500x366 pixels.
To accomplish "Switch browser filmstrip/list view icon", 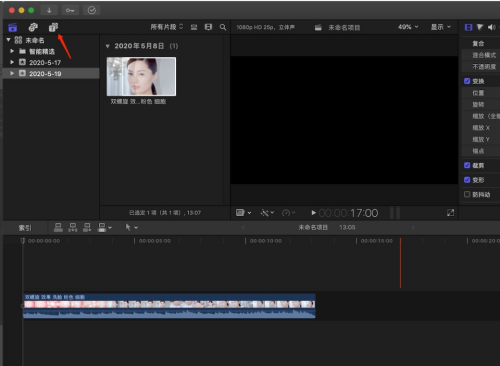I will tap(208, 27).
